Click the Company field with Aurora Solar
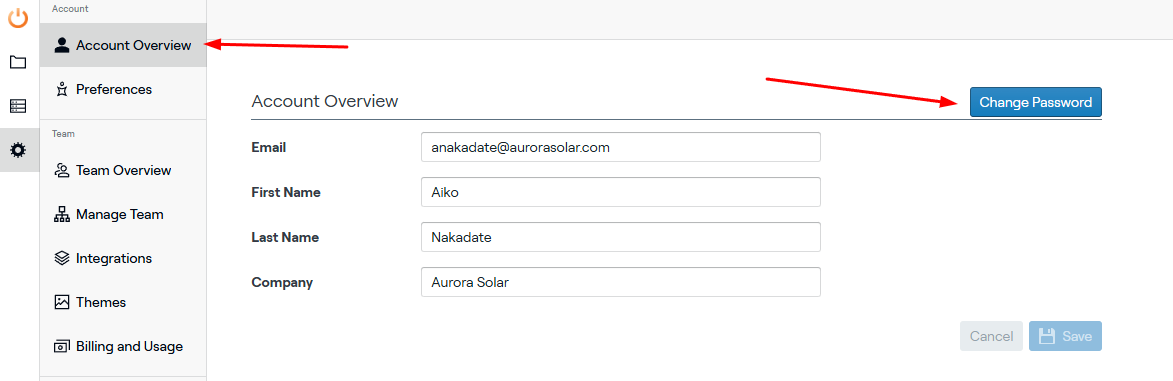 tap(621, 282)
